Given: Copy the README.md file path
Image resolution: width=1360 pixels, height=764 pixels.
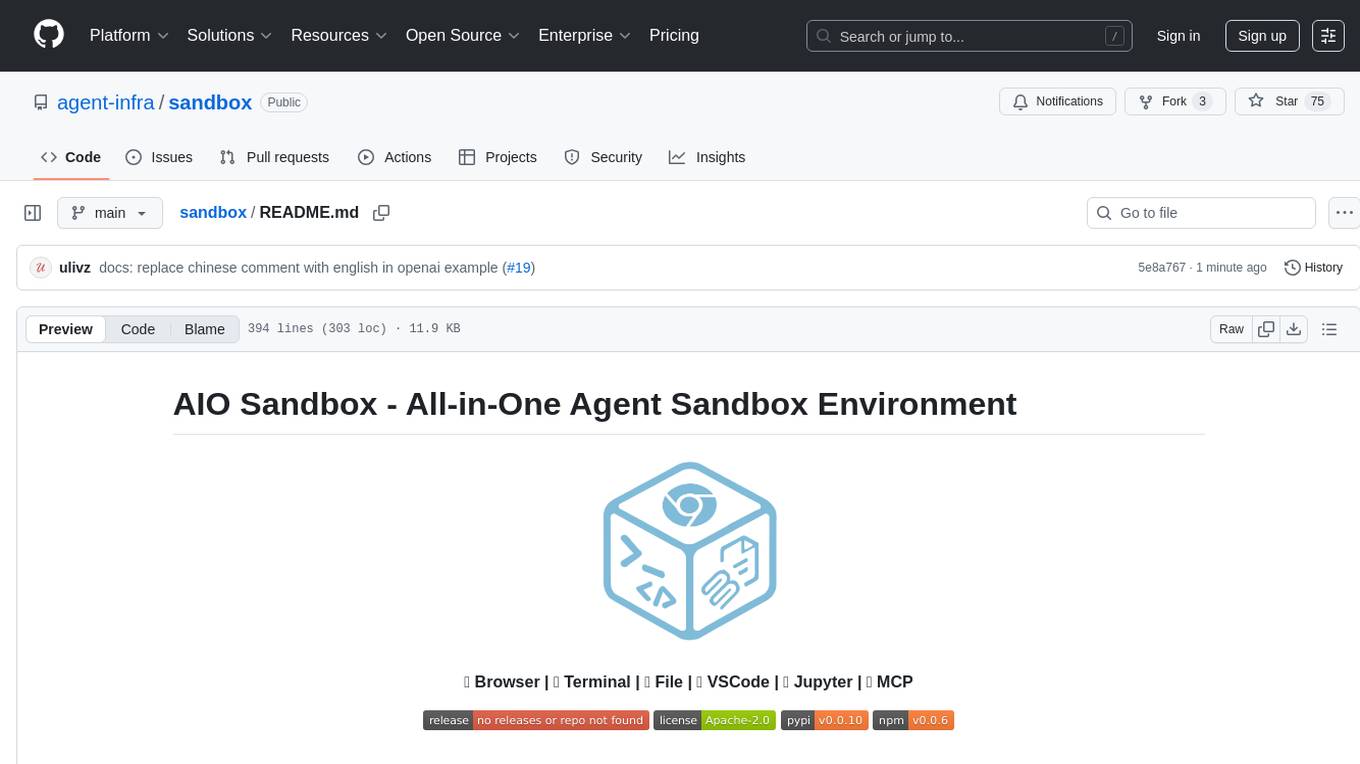Looking at the screenshot, I should [x=381, y=212].
